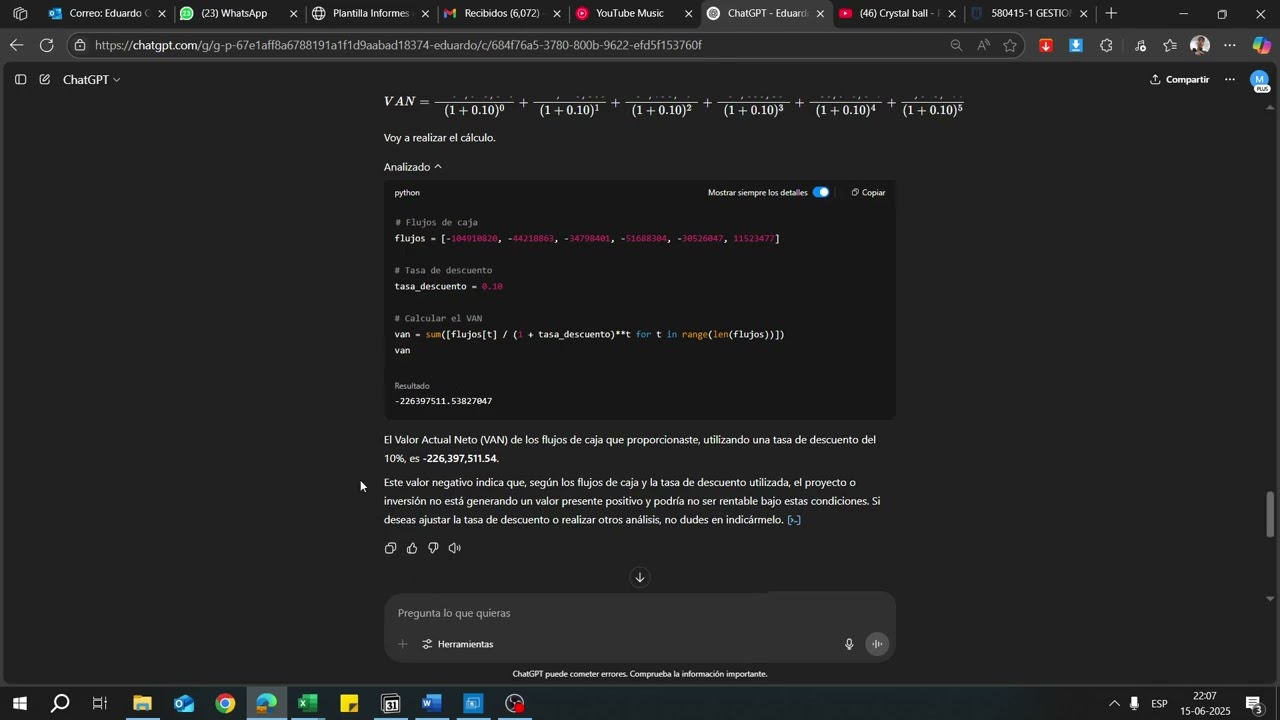This screenshot has width=1280, height=720.
Task: Open Excel from the taskbar
Action: point(307,704)
